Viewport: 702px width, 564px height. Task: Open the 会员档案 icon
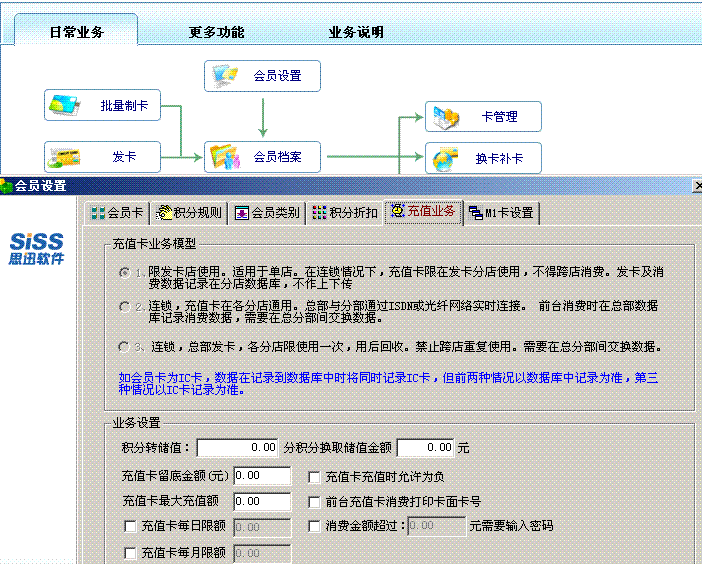226,157
